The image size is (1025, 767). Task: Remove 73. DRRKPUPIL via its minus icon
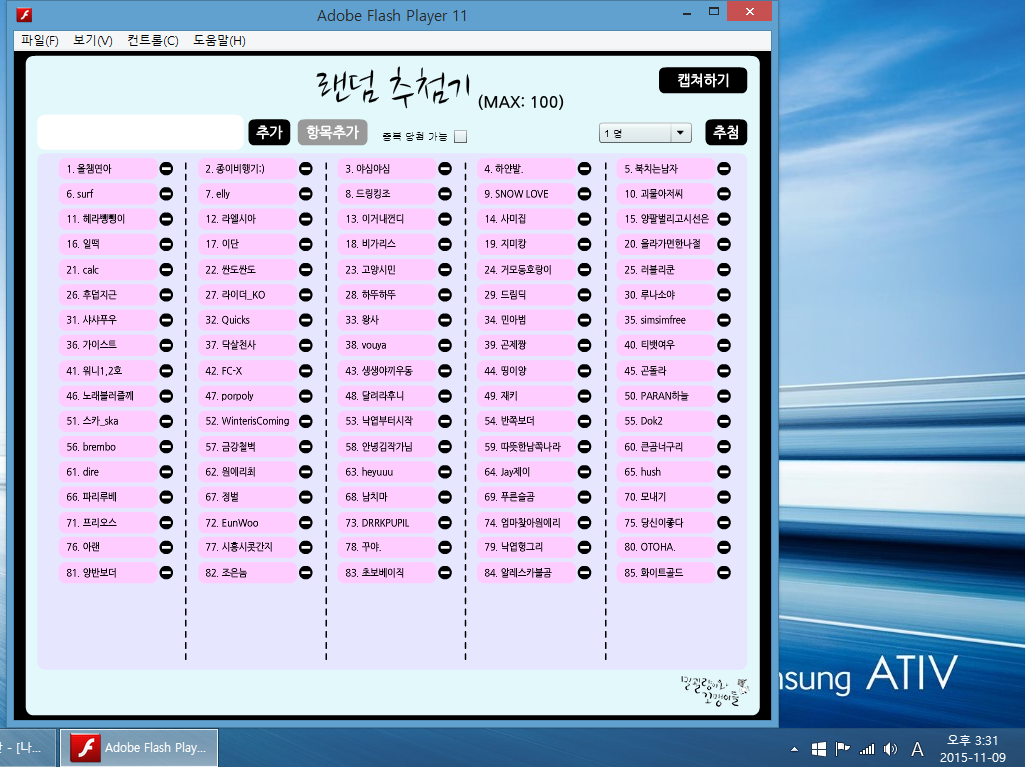pyautogui.click(x=445, y=522)
